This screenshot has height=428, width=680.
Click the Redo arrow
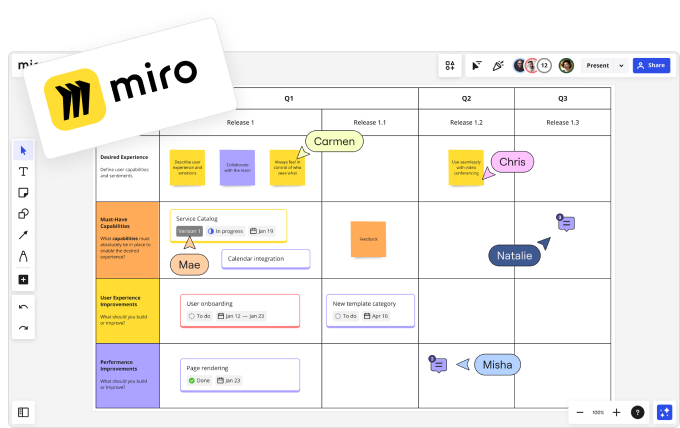(24, 327)
